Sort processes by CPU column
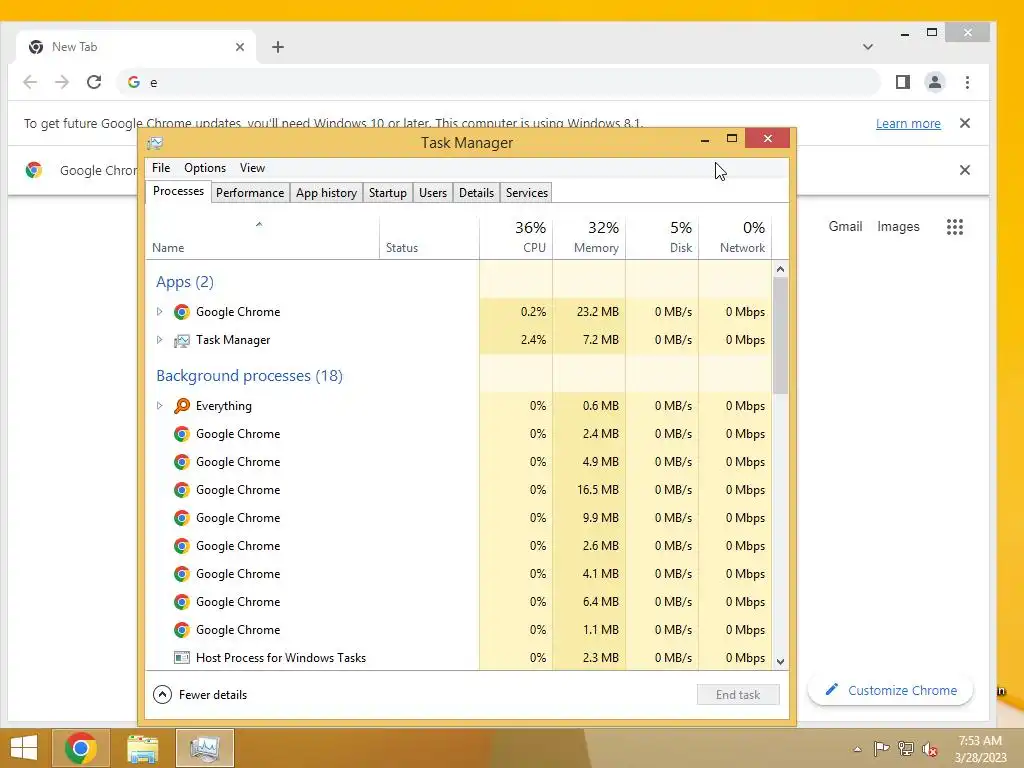This screenshot has height=768, width=1024. [516, 237]
